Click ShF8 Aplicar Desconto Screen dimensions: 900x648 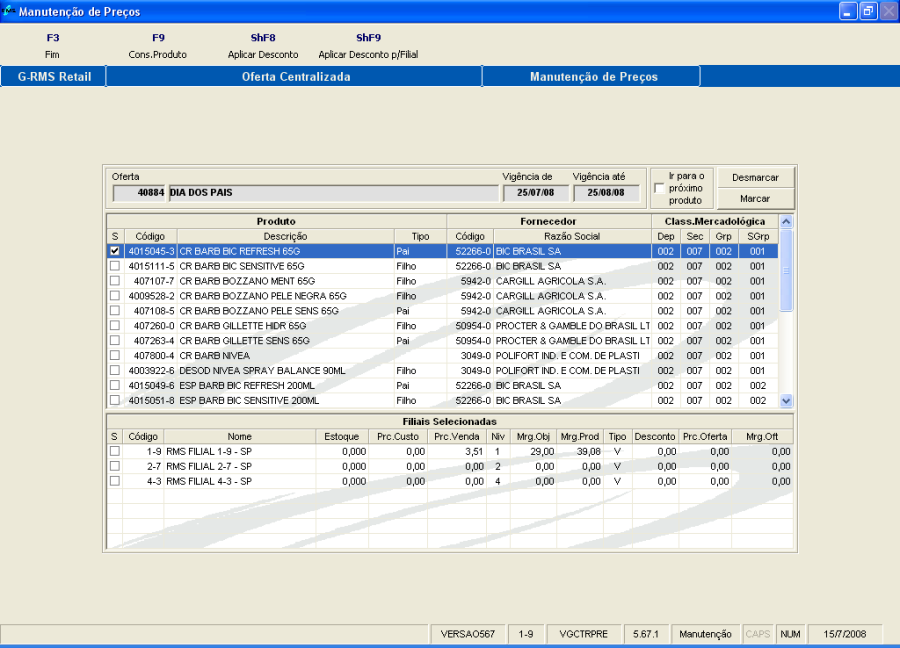coord(263,46)
